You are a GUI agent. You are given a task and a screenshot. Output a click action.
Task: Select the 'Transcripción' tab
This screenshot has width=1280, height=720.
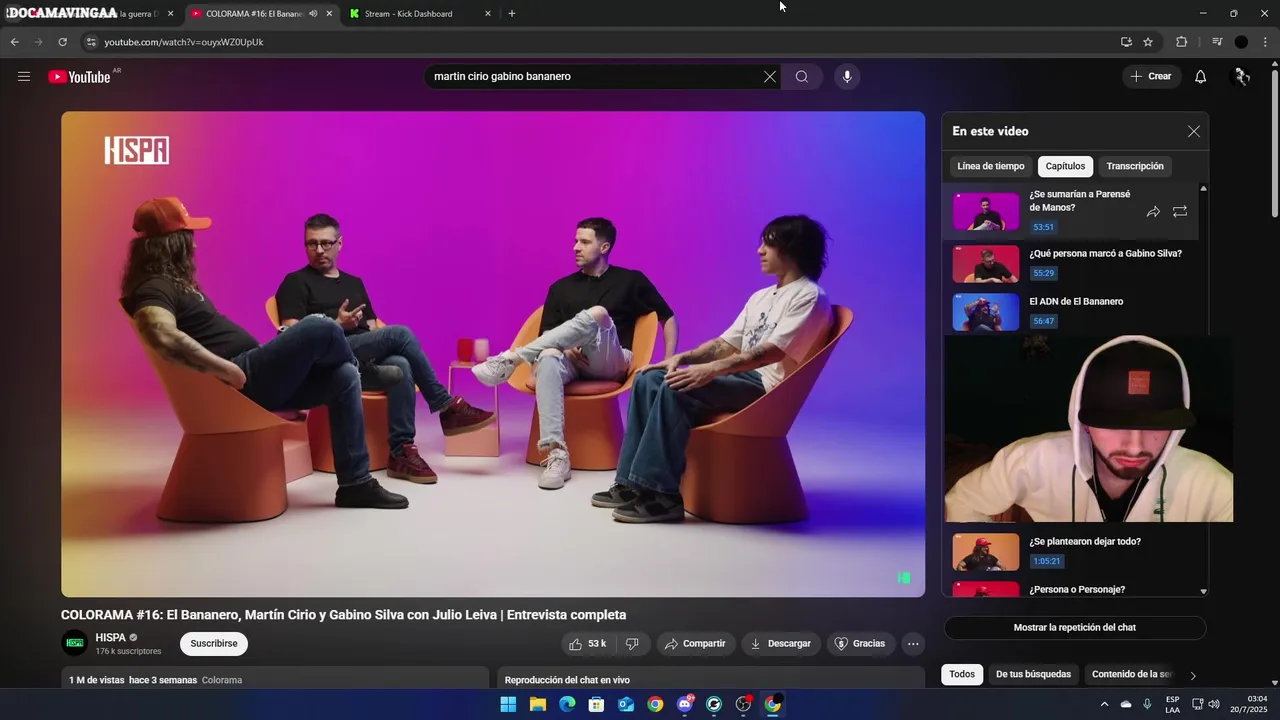[1135, 167]
